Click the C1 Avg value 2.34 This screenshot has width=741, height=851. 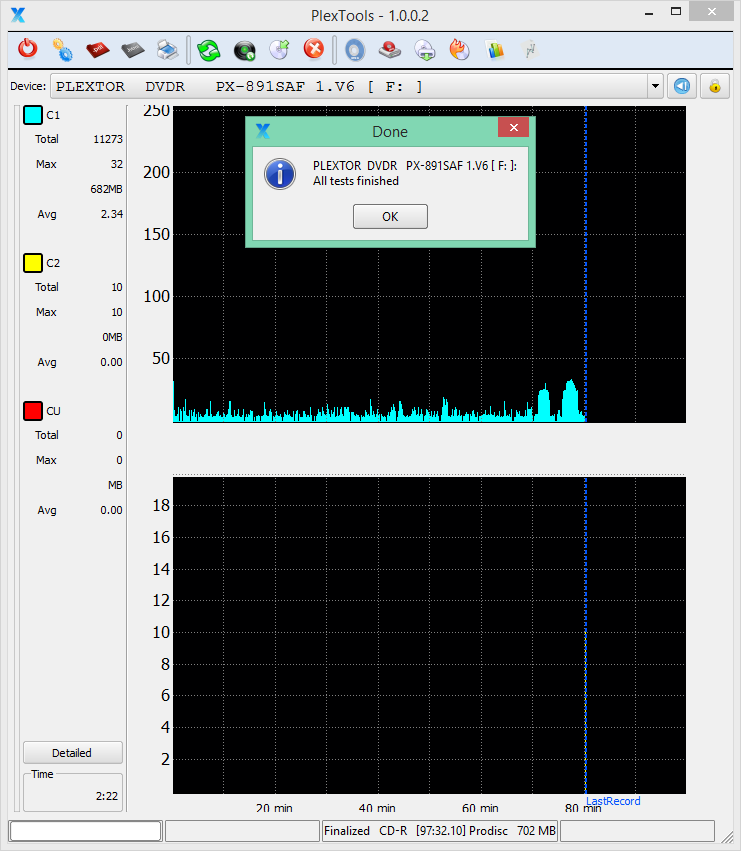pyautogui.click(x=112, y=214)
